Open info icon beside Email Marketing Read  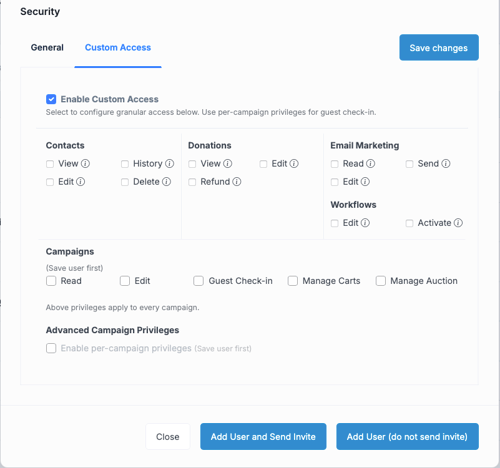(371, 164)
